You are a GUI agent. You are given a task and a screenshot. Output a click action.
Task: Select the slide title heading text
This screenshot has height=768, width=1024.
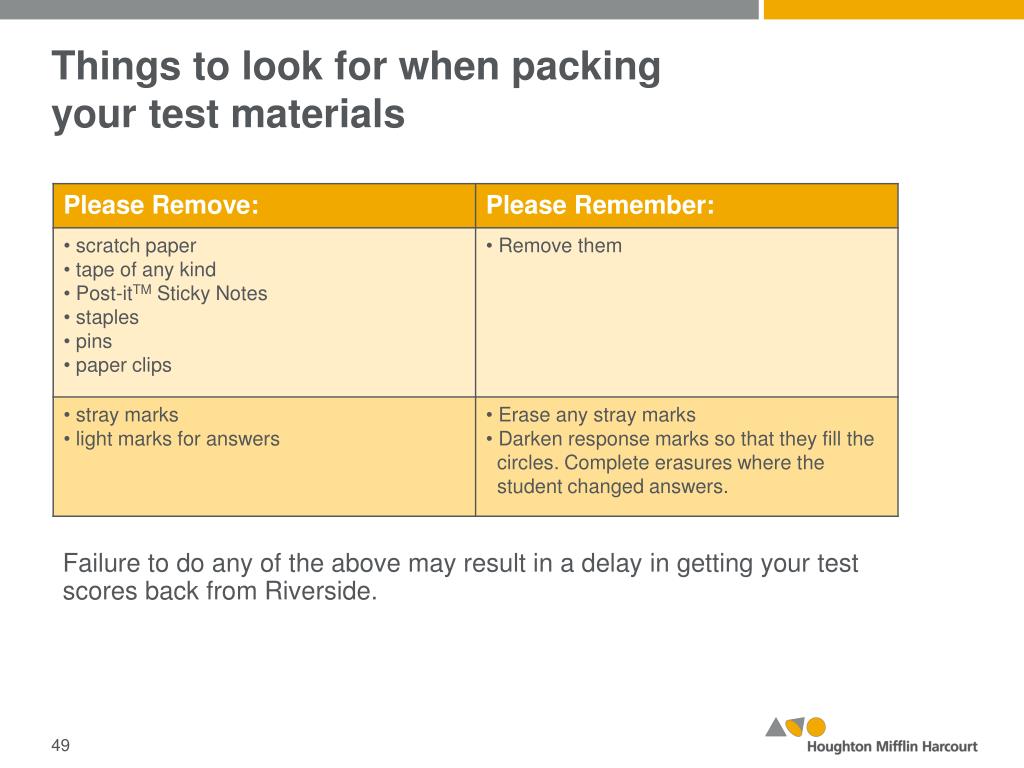356,90
